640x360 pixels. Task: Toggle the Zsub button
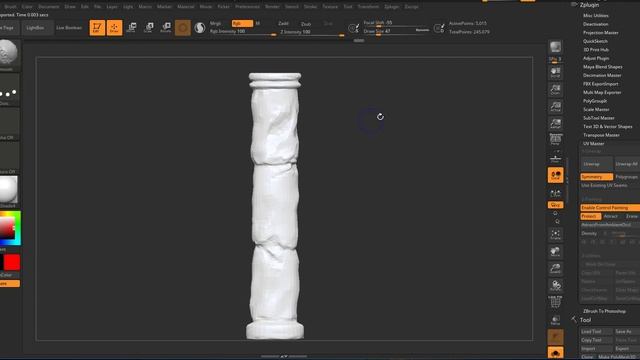tap(306, 24)
